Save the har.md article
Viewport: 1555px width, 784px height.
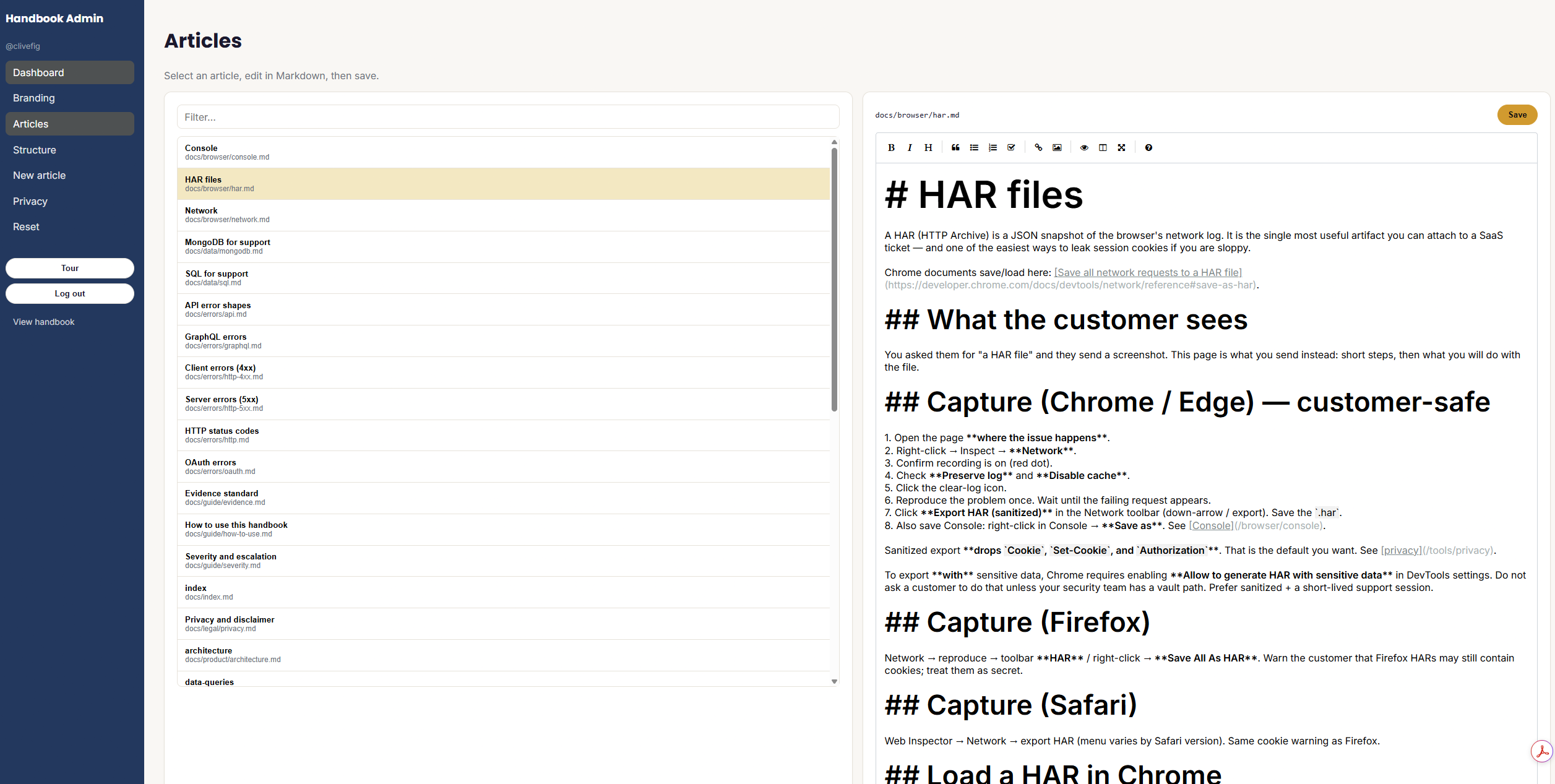click(x=1517, y=114)
